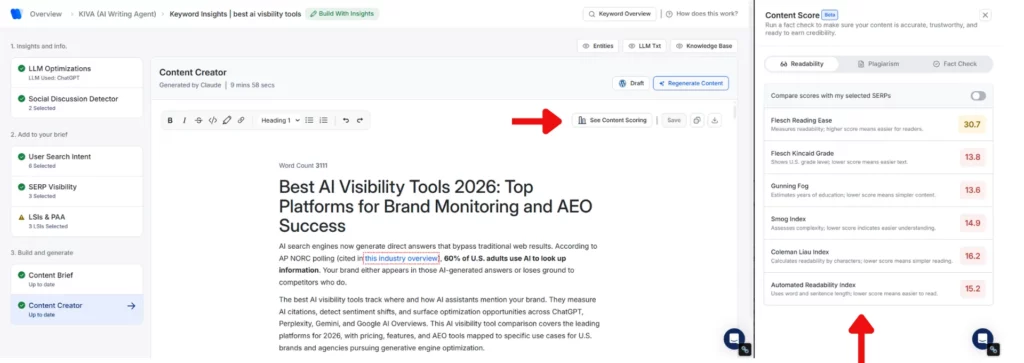The image size is (1024, 363).
Task: Select Content Creator step in sidebar
Action: (x=76, y=309)
